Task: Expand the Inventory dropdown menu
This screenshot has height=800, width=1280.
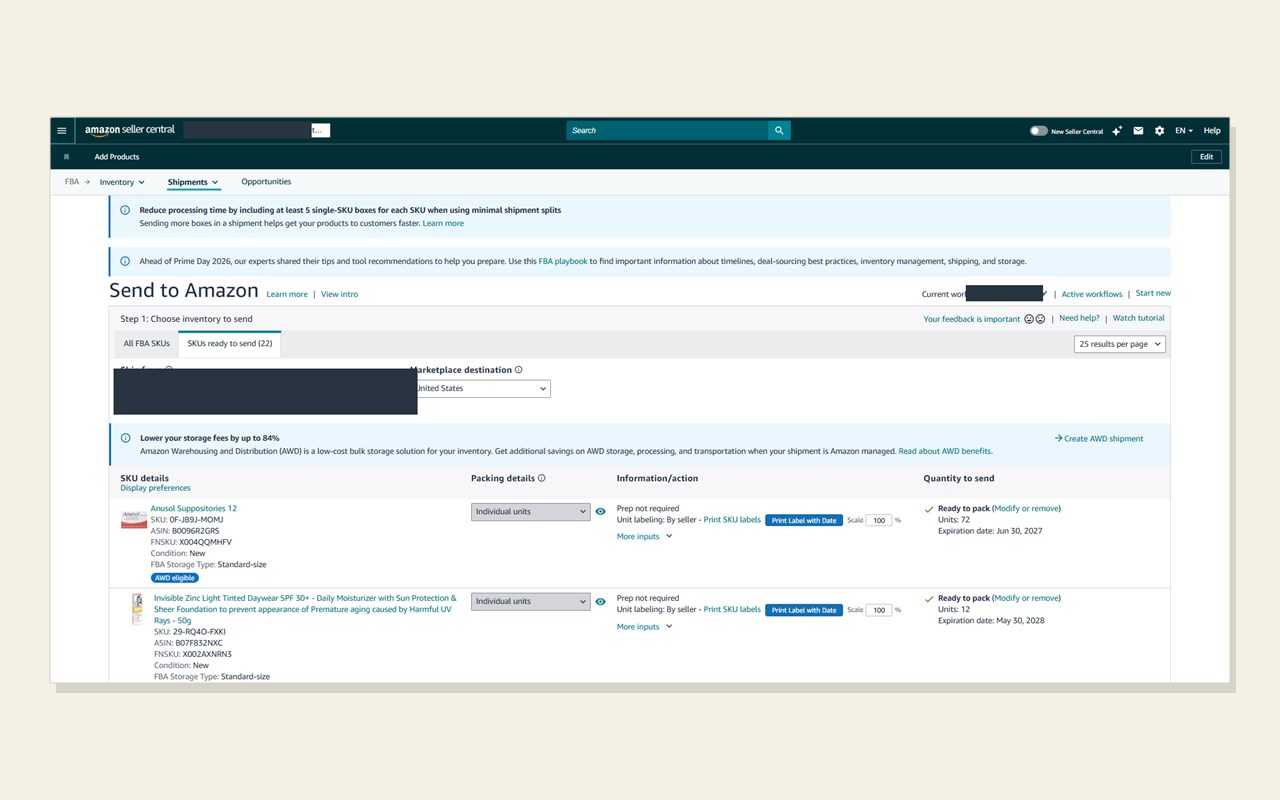Action: point(122,182)
